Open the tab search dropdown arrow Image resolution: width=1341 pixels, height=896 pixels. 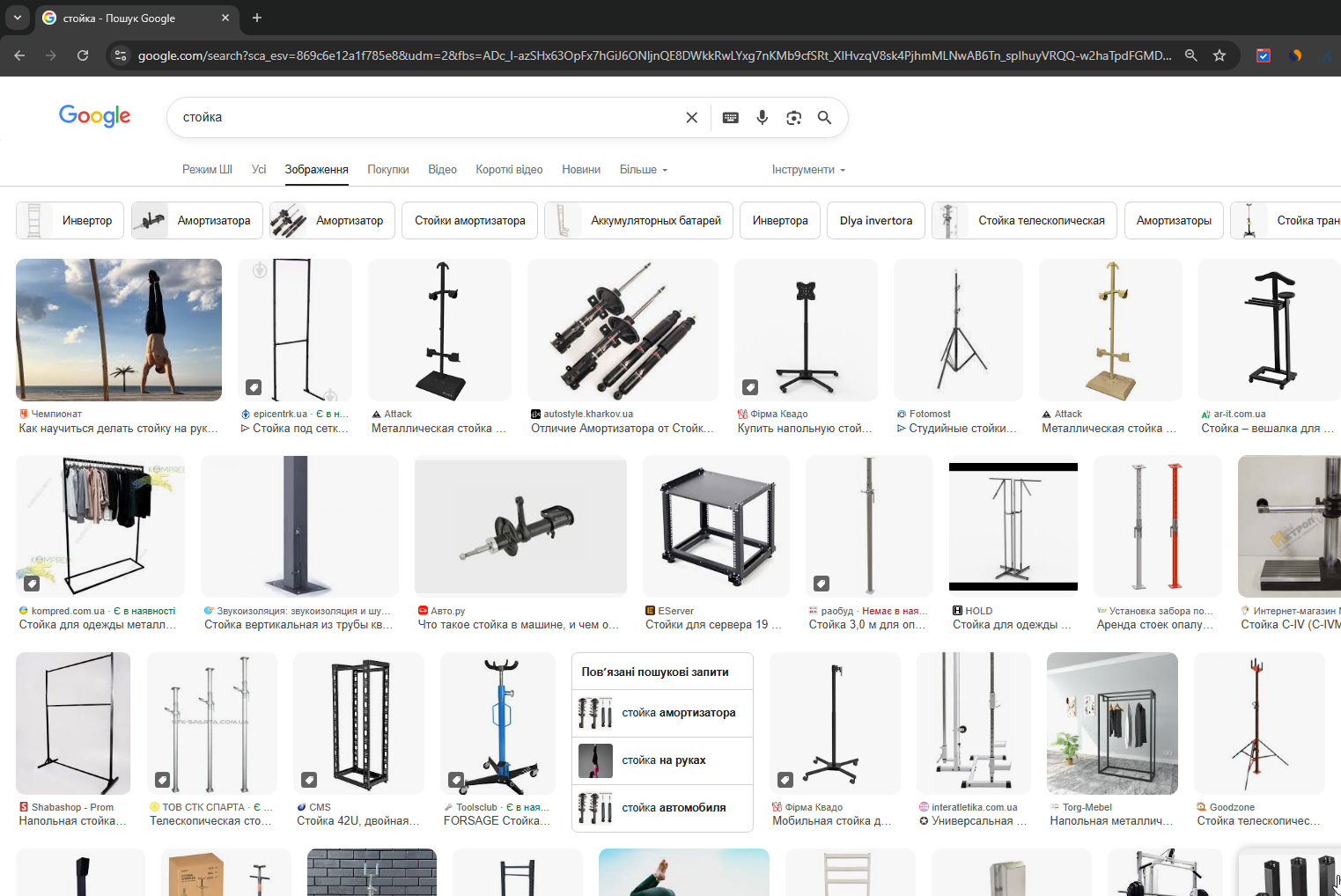point(17,18)
